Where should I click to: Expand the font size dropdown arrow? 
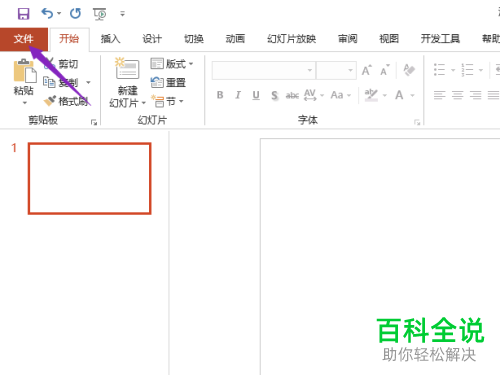pos(351,70)
